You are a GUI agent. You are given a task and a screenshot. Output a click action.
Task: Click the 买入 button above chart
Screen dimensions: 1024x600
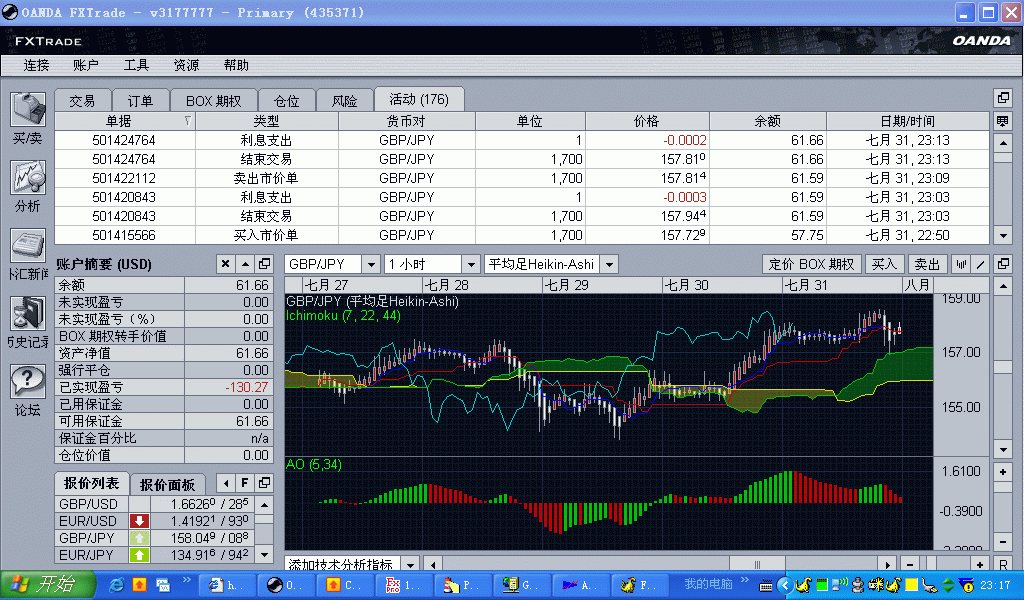(x=884, y=264)
